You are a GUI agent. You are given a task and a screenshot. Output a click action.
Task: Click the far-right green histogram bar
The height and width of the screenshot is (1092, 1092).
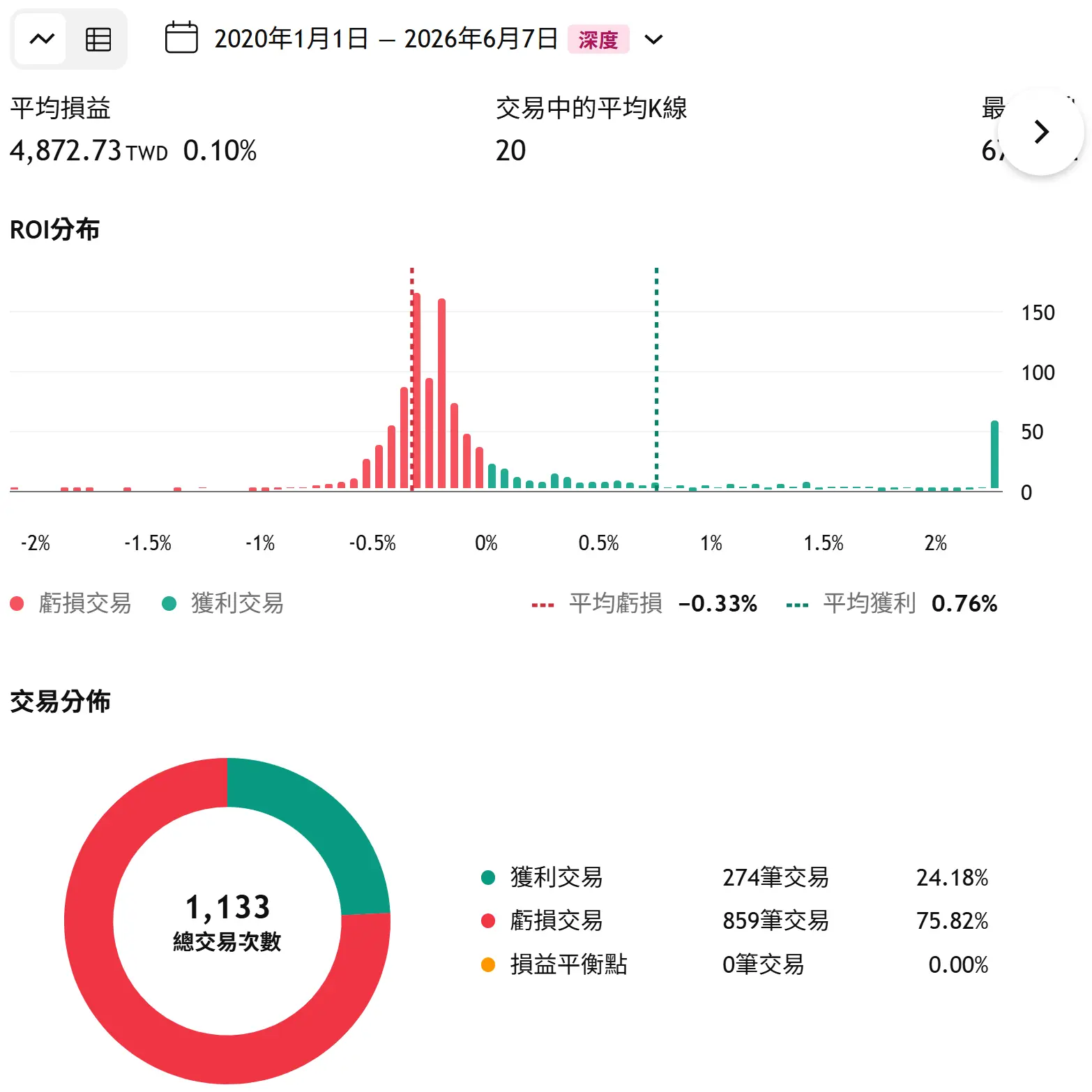(994, 455)
